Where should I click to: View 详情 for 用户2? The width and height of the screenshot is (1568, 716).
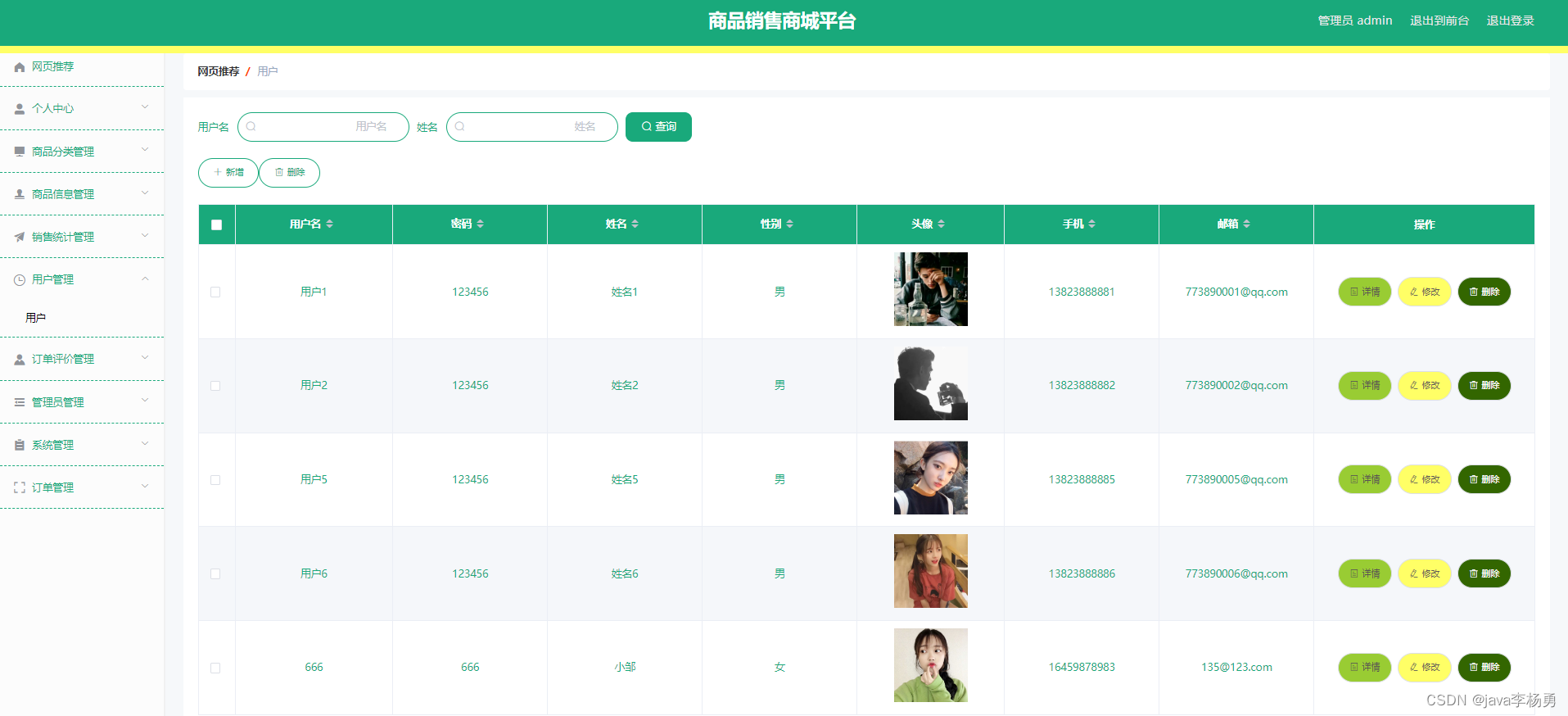pos(1365,386)
